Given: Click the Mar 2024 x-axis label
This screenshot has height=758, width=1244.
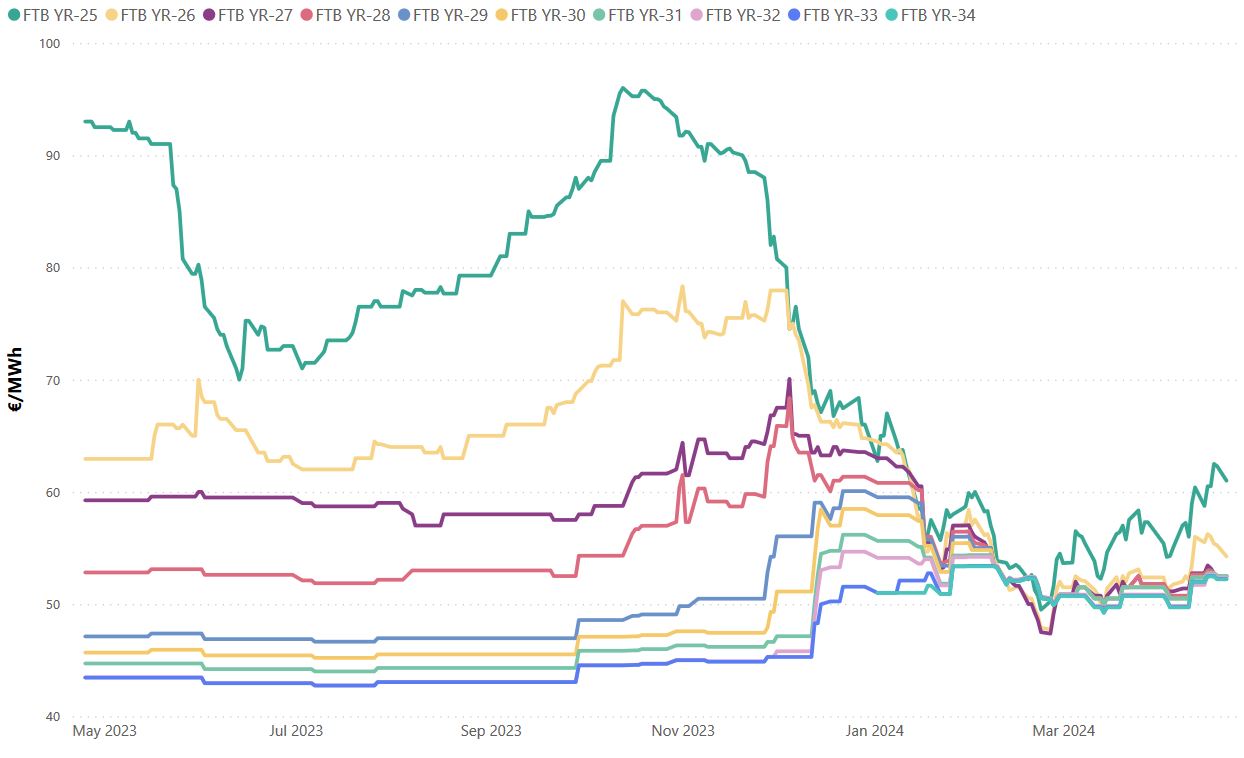Looking at the screenshot, I should 1062,731.
